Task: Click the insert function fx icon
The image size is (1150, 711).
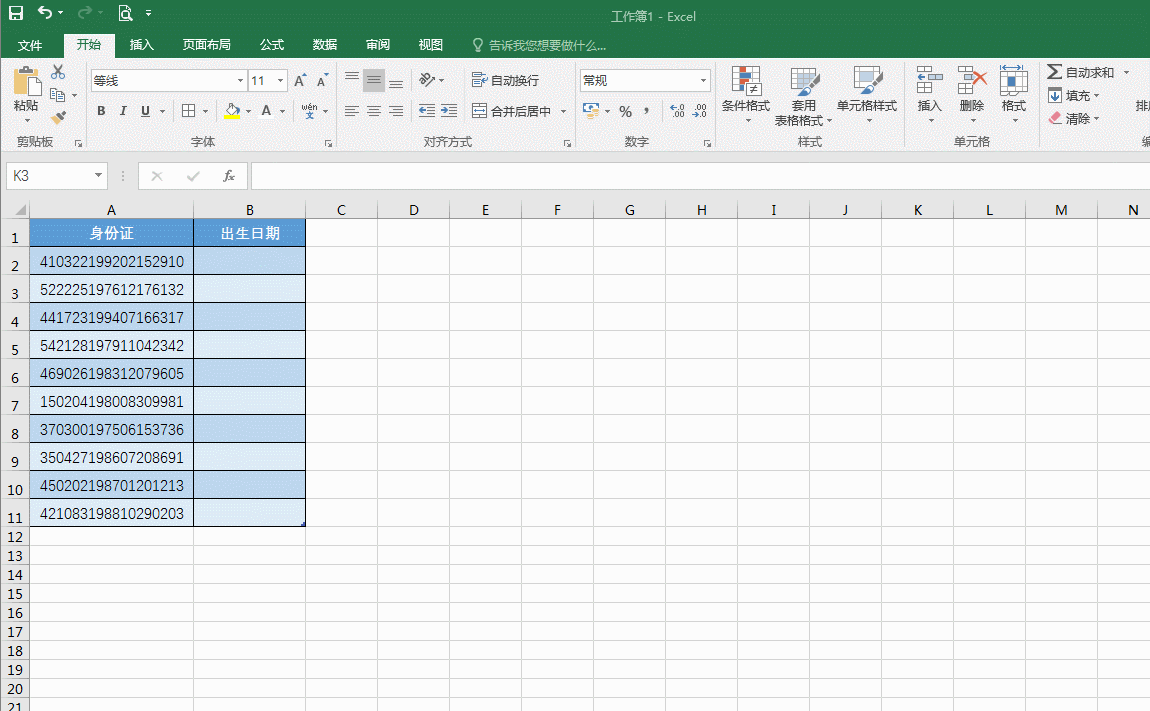Action: pos(229,176)
